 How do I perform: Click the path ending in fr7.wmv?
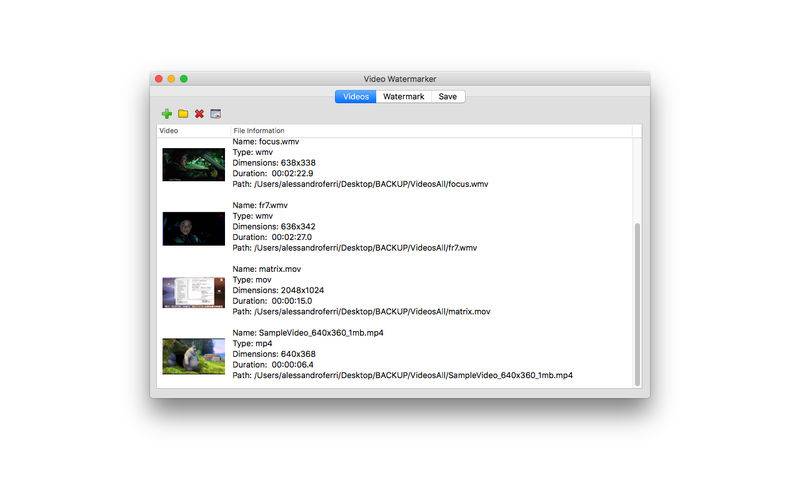[x=355, y=248]
